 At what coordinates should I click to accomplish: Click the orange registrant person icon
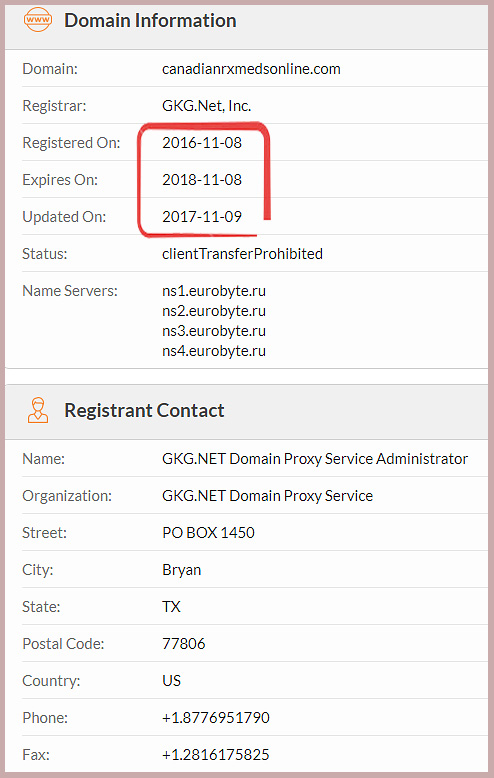coord(38,410)
